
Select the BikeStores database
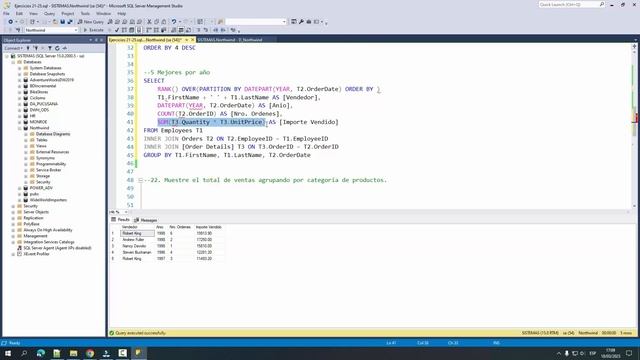point(39,92)
